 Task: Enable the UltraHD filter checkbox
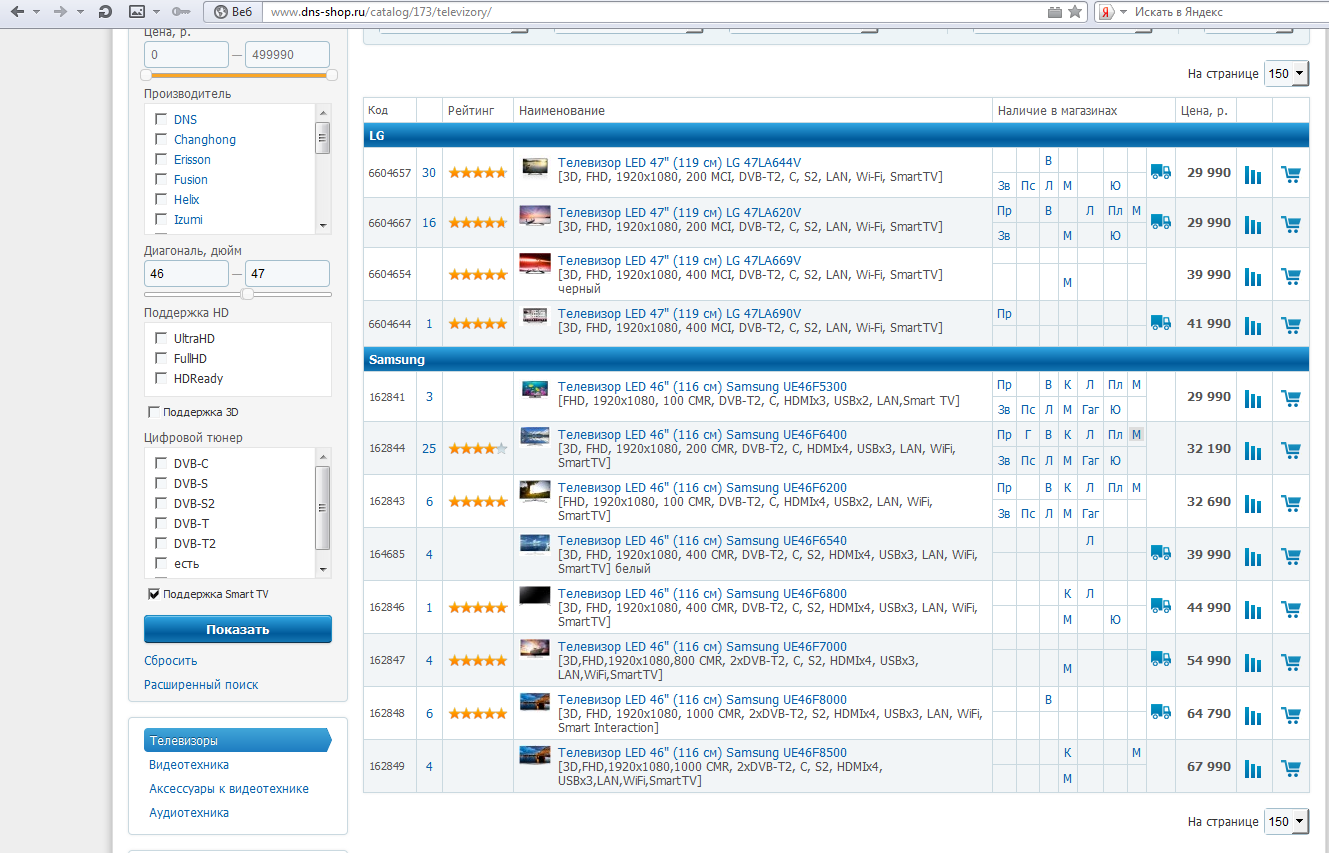(x=160, y=338)
